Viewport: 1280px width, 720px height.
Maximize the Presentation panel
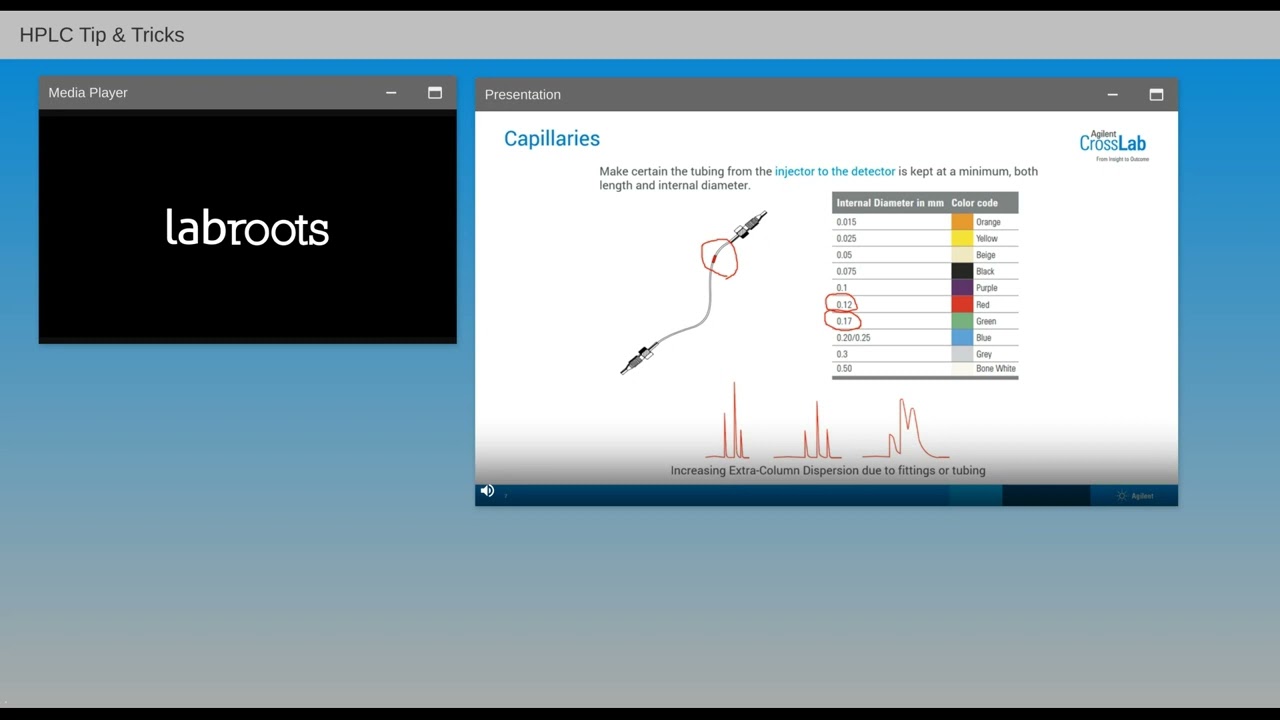click(1156, 95)
